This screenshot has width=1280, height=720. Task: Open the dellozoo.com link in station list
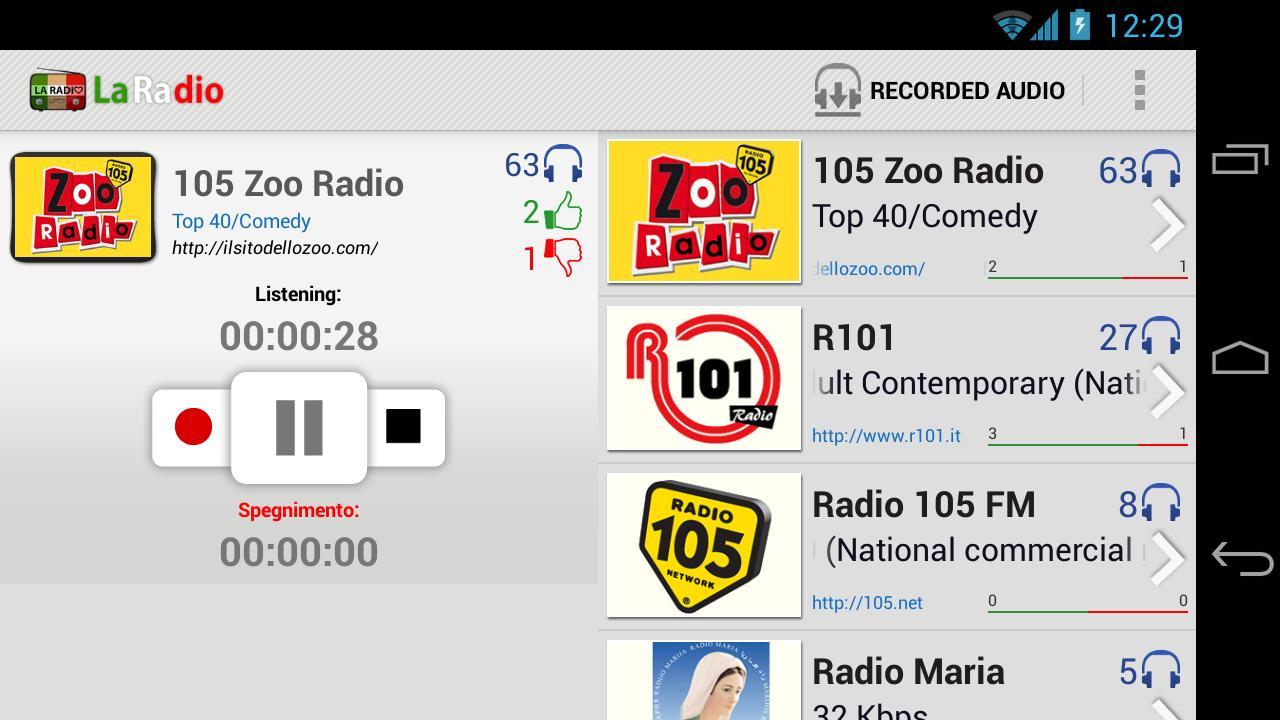[869, 268]
